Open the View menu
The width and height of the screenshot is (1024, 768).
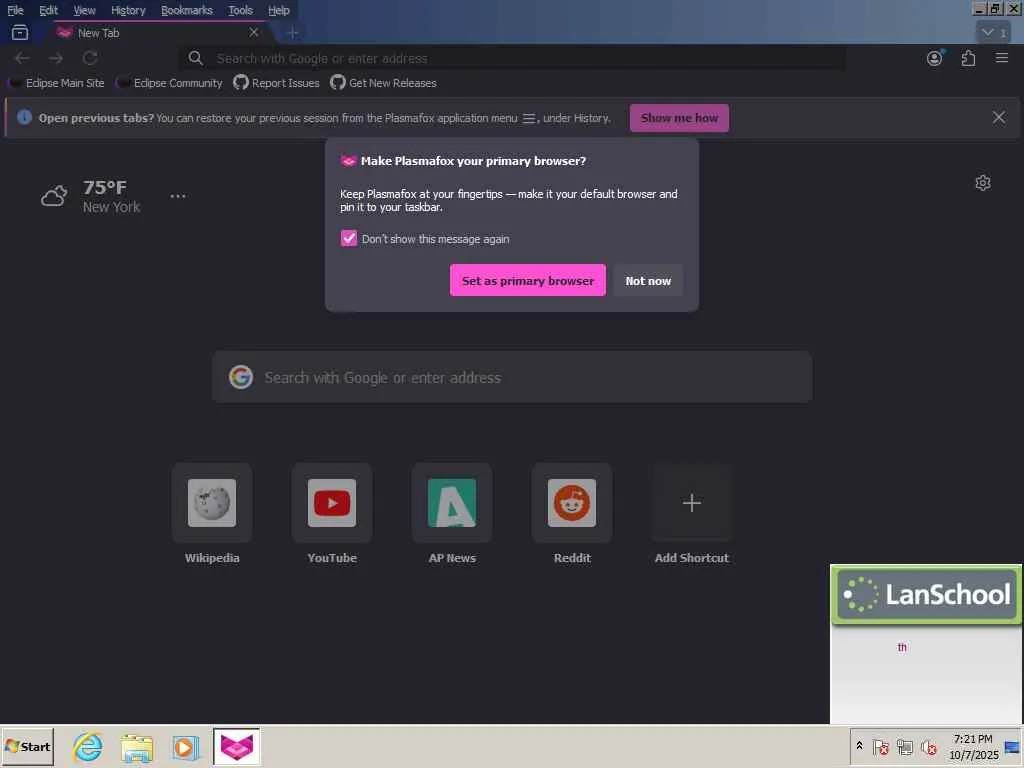coord(84,10)
